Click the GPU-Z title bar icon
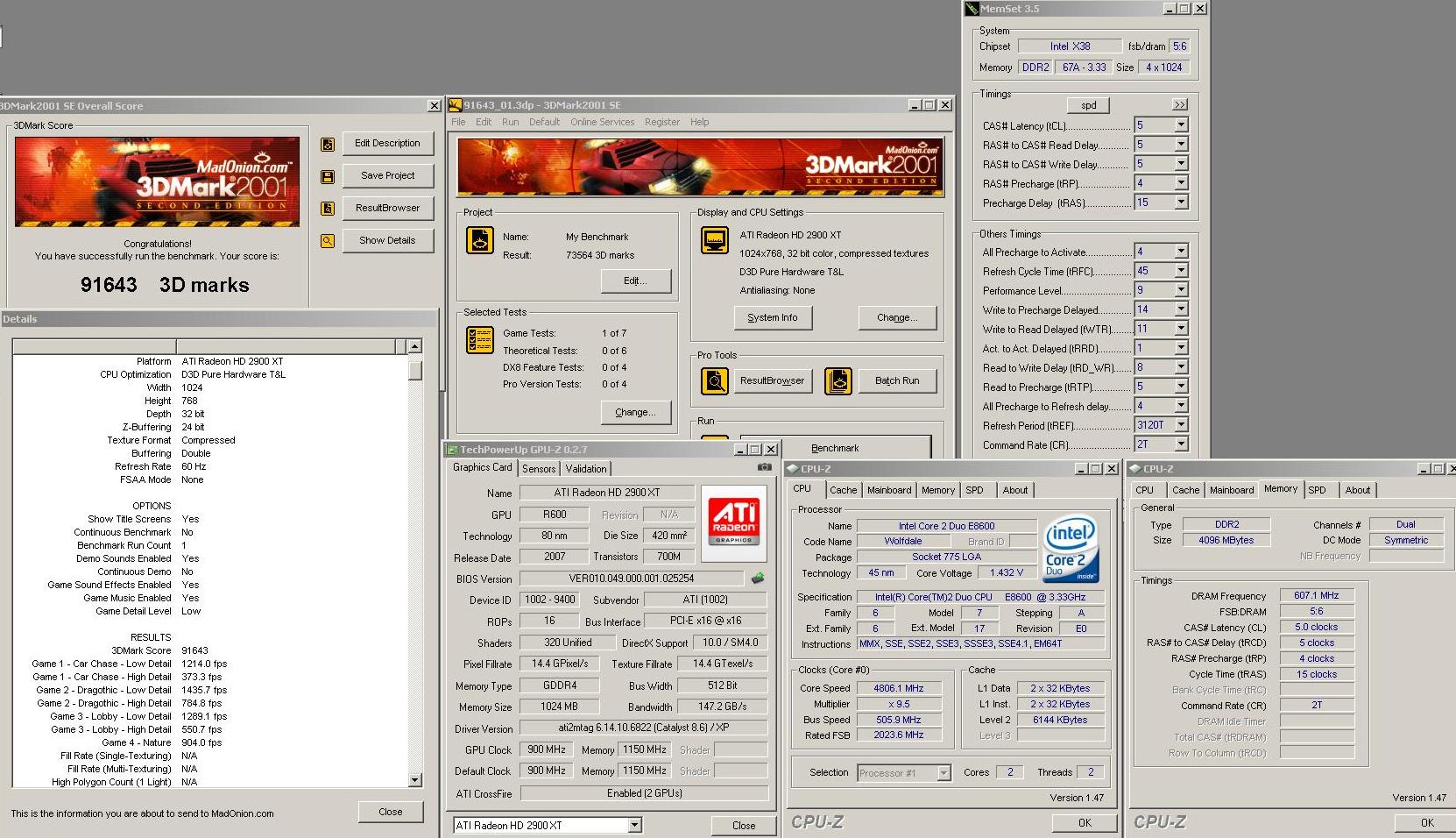Image resolution: width=1456 pixels, height=838 pixels. pos(453,450)
